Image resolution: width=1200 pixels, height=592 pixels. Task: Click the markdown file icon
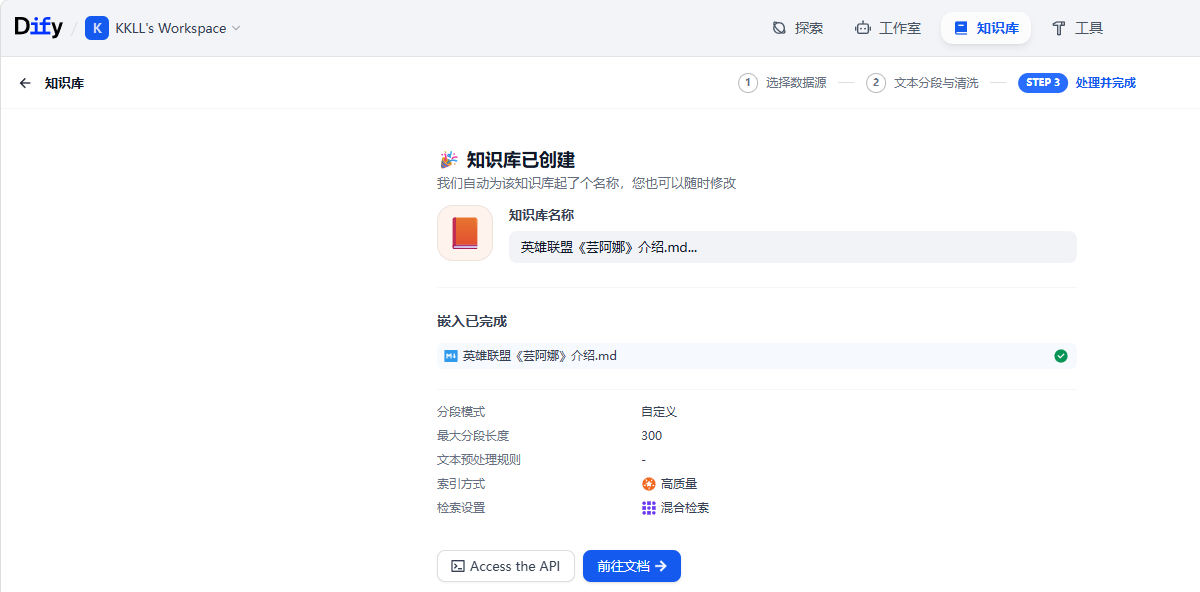451,356
